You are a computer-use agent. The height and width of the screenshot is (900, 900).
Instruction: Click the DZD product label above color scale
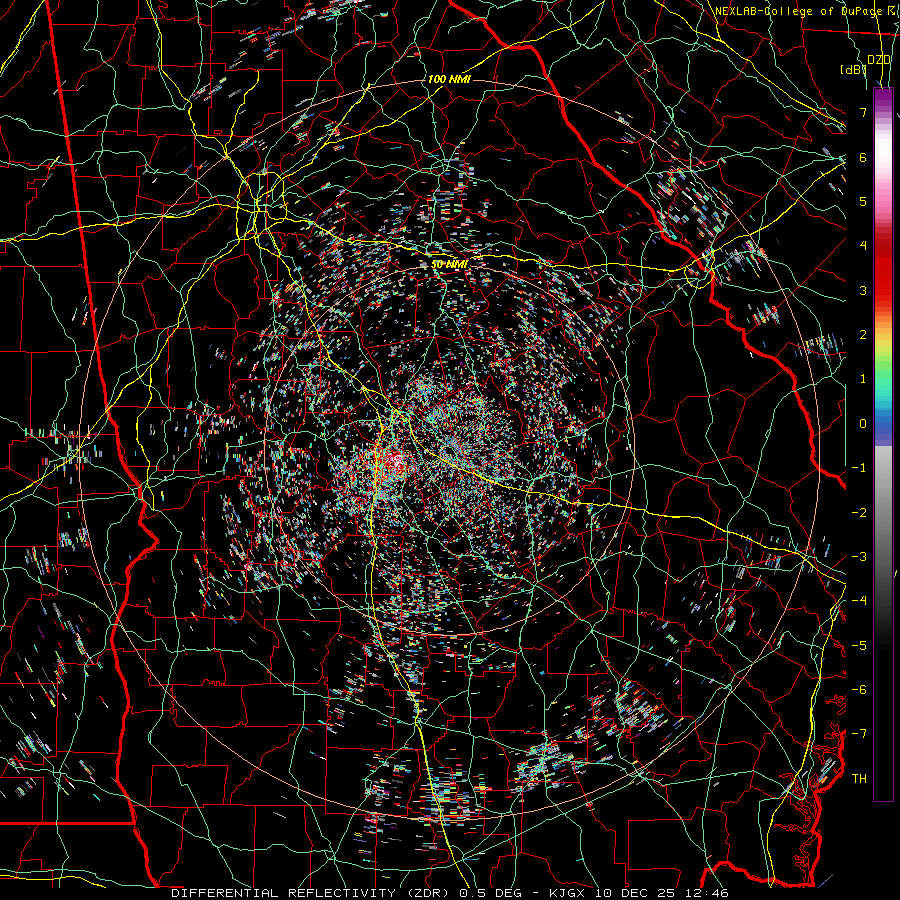(879, 60)
